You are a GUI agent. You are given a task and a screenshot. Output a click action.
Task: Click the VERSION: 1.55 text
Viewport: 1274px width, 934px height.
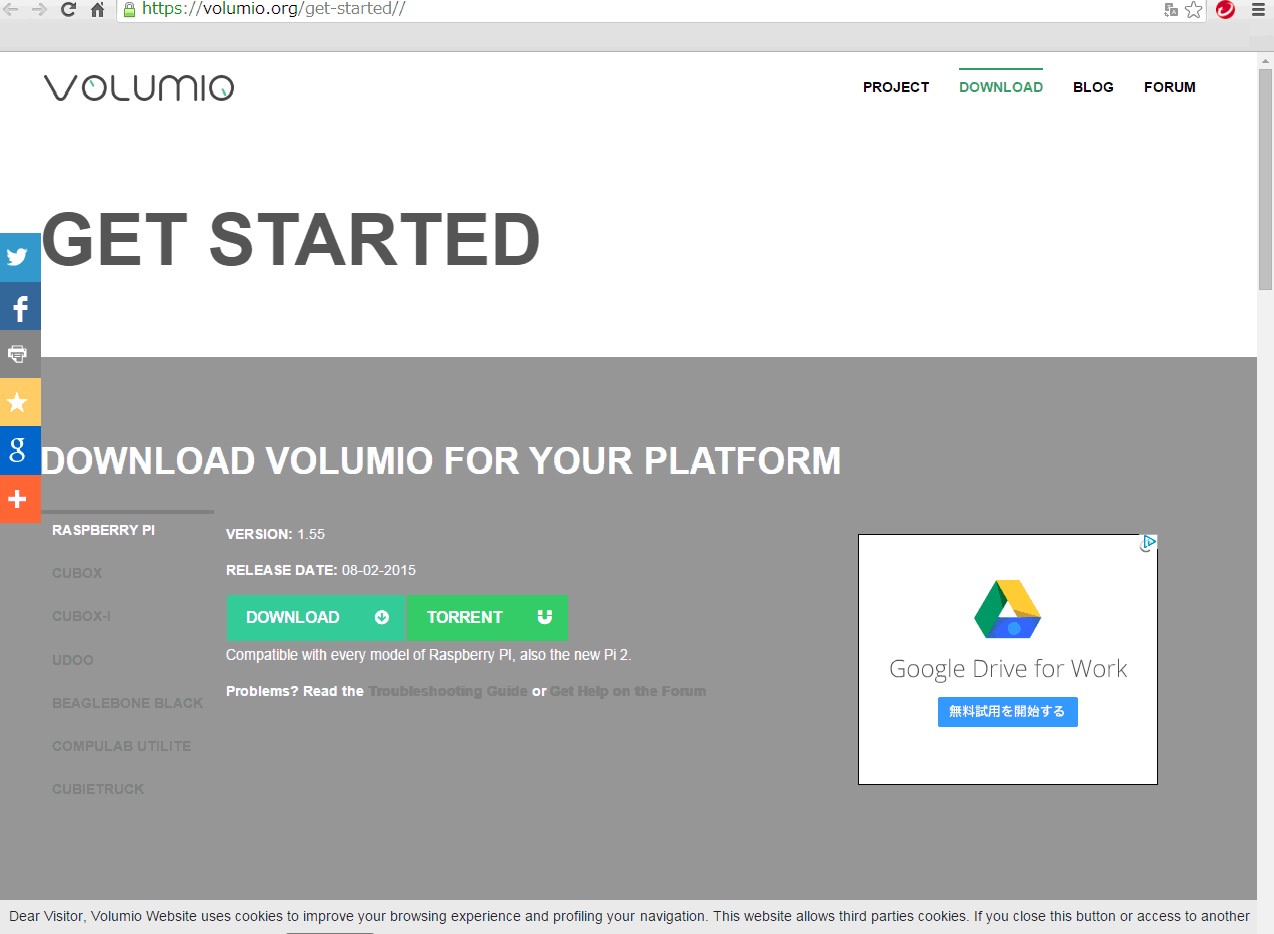click(275, 534)
